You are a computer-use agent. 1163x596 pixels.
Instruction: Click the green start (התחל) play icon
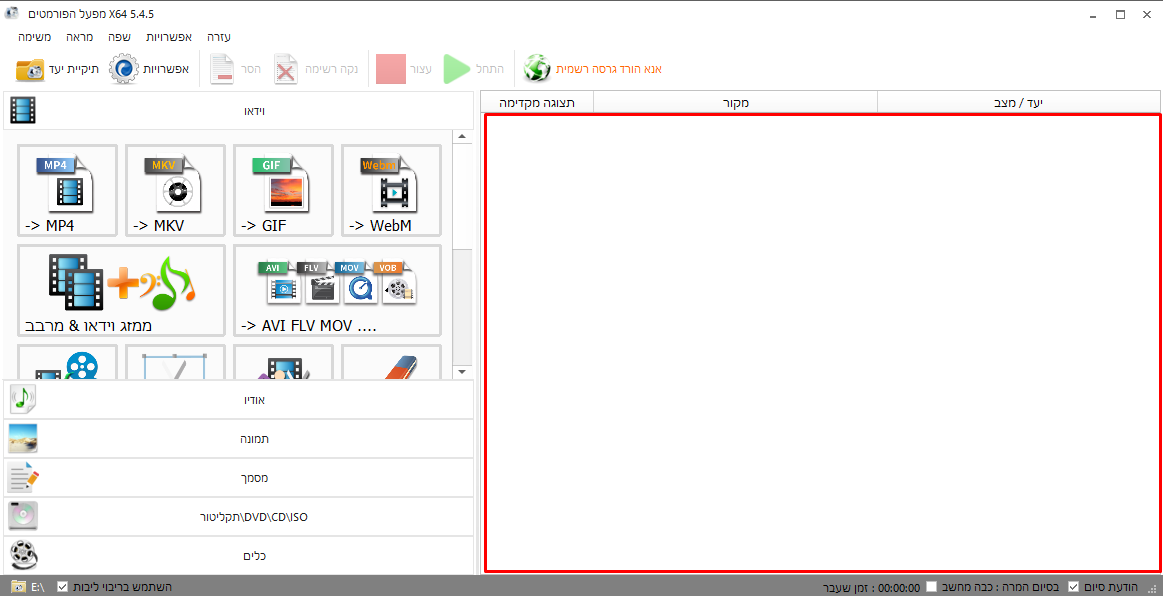pyautogui.click(x=457, y=69)
